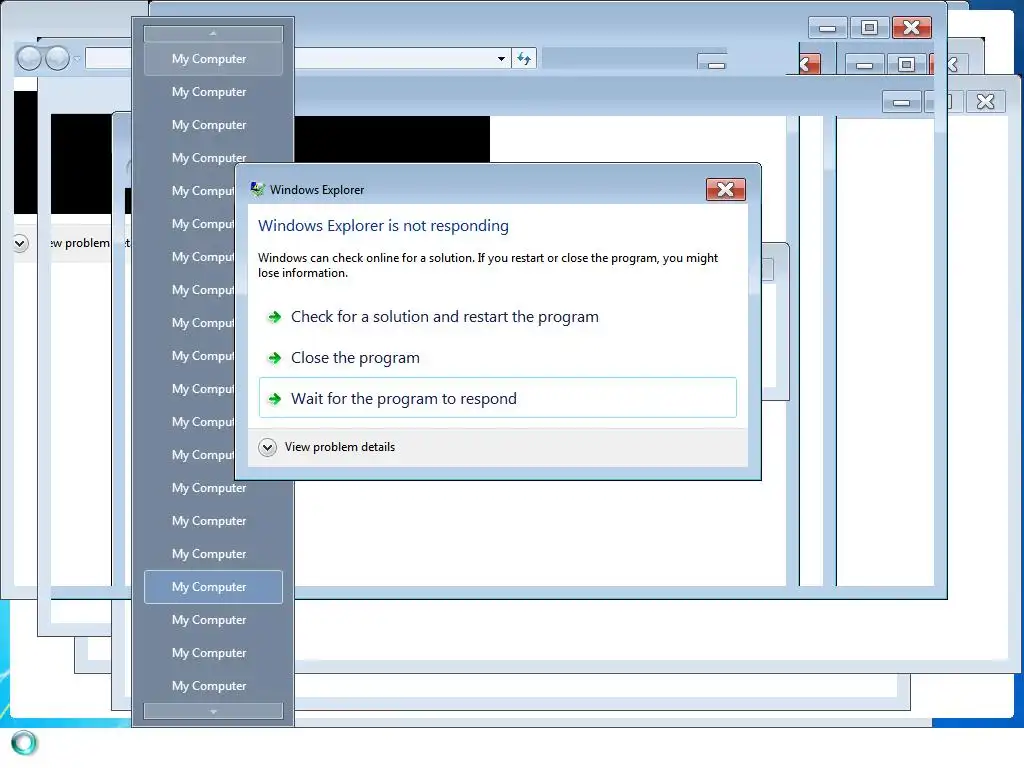Screen dimensions: 1024x768
Task: Maximize the frontmost Explorer window
Action: click(x=869, y=28)
